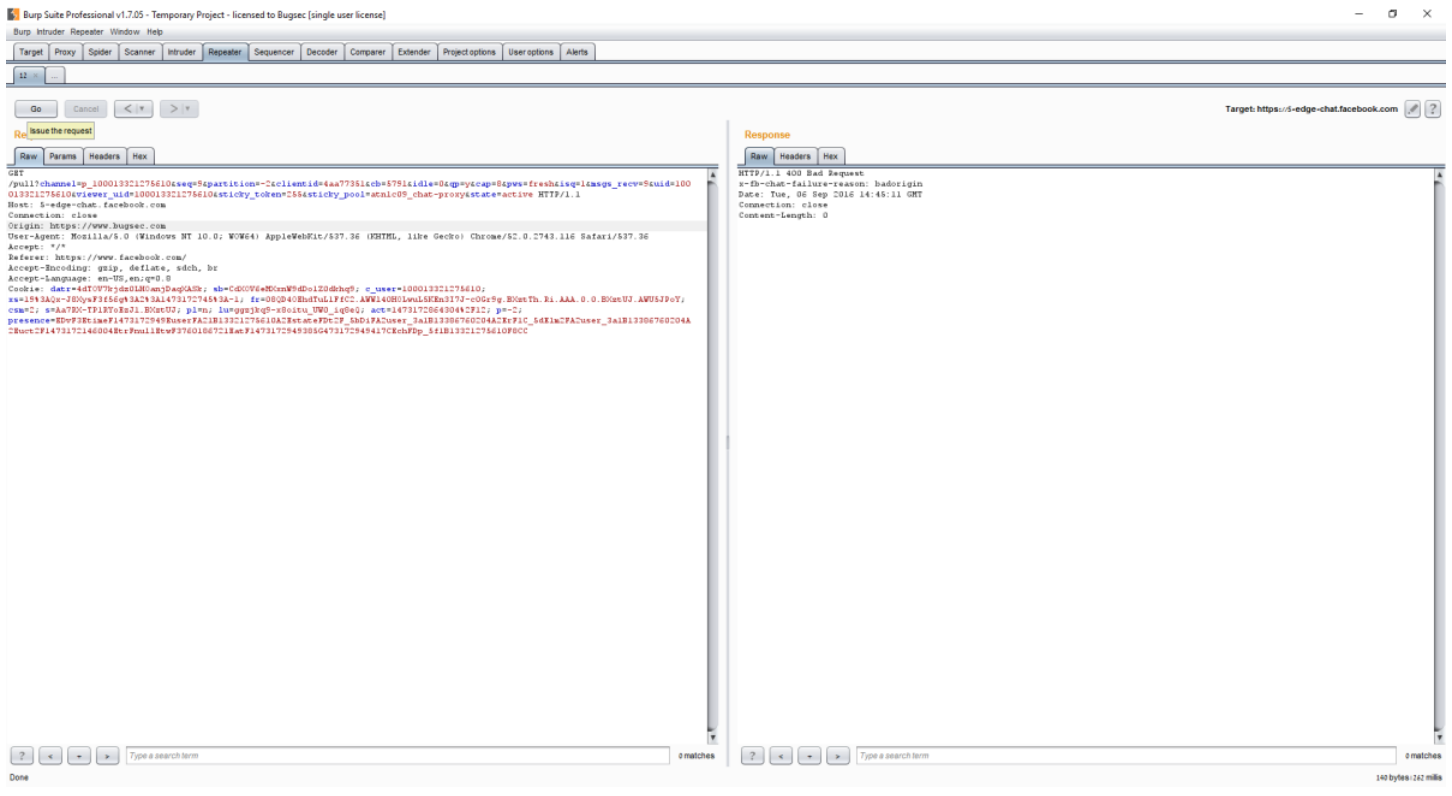
Task: Click the request pane vertical scrollbar
Action: [713, 455]
